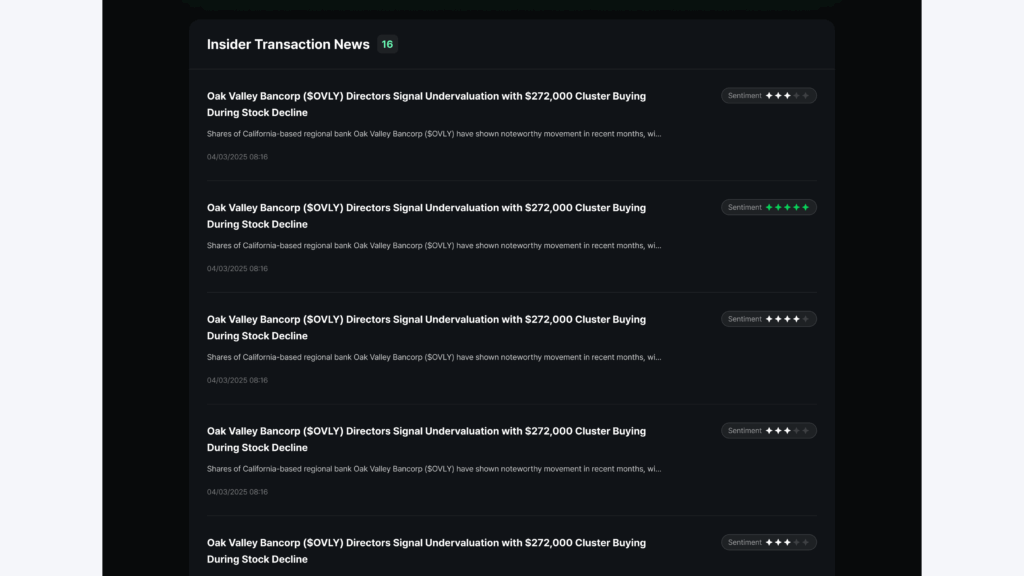Open the headline beside the four-star sentiment

tap(426, 328)
